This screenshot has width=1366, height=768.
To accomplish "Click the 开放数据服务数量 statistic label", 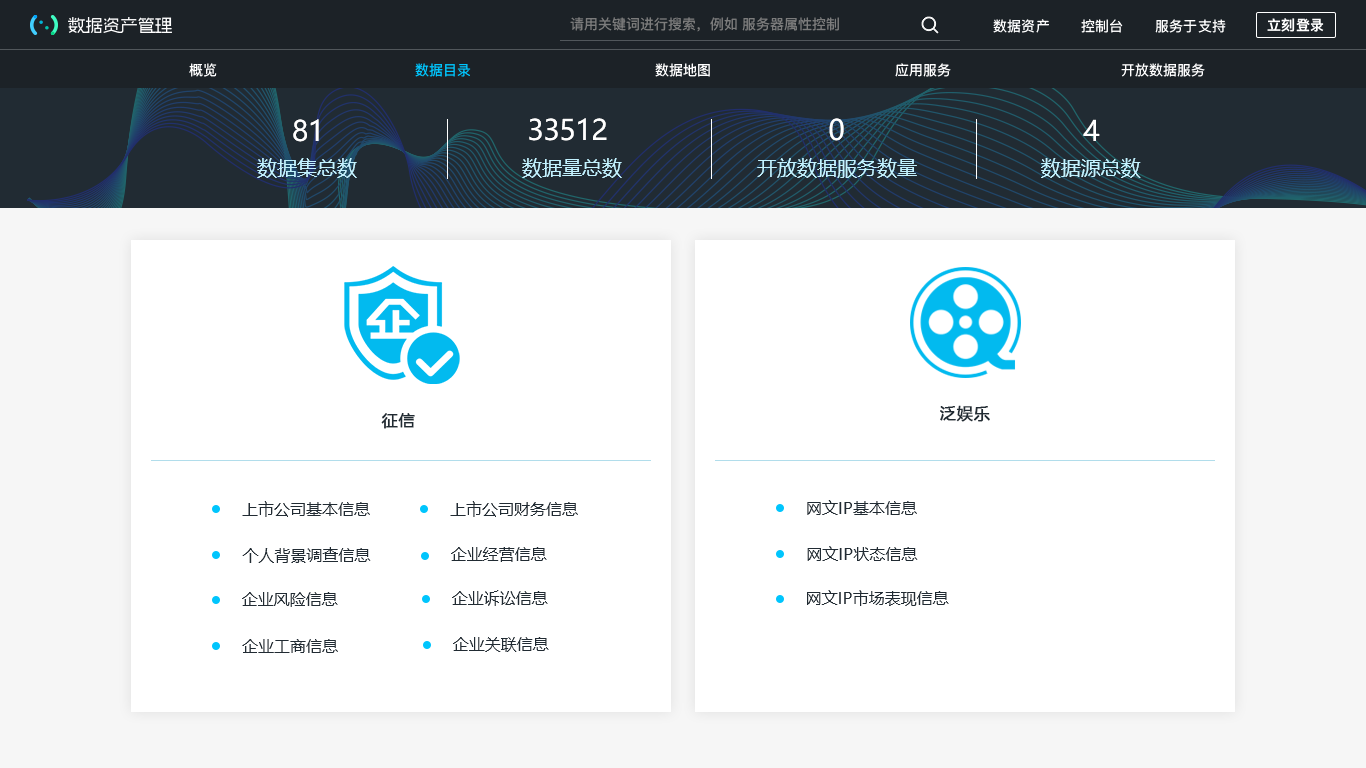I will tap(837, 168).
